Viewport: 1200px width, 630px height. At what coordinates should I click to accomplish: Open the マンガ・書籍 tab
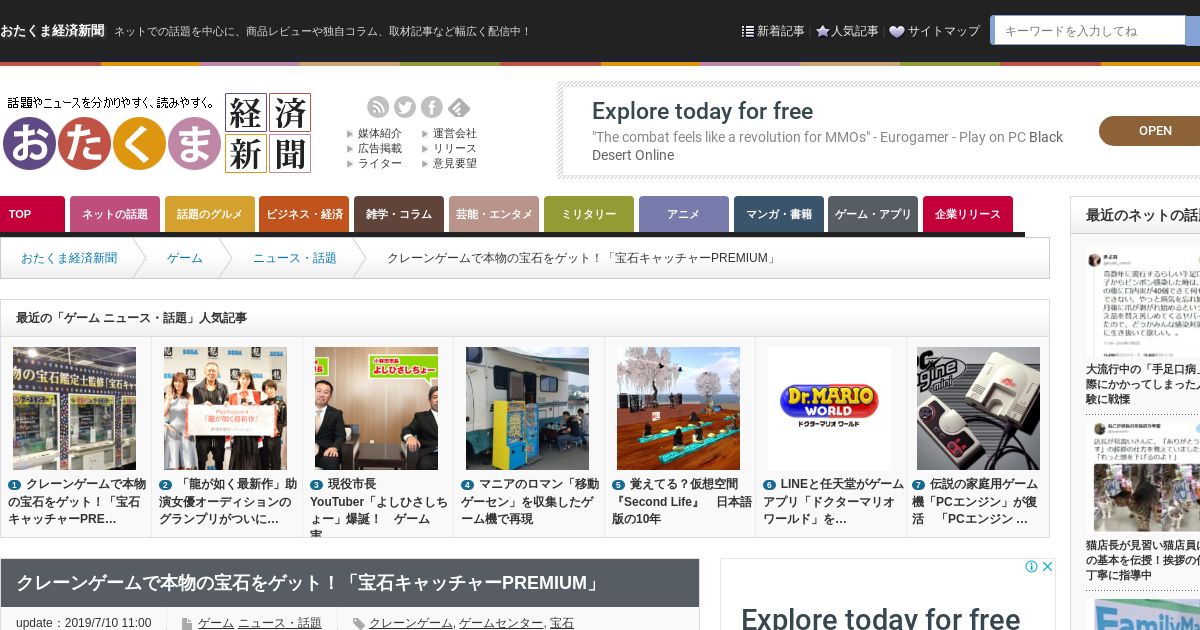pos(779,214)
